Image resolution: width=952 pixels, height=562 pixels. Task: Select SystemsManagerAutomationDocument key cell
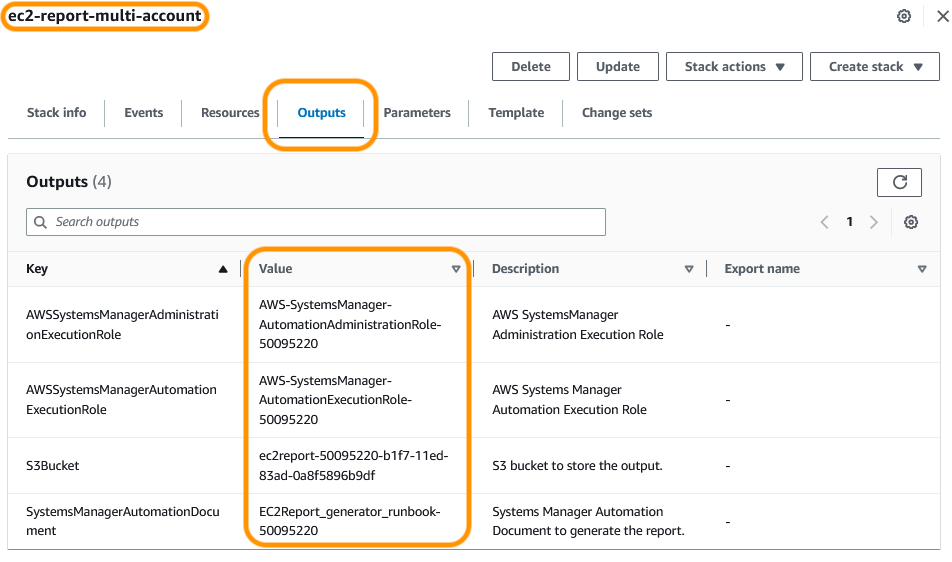click(x=122, y=521)
